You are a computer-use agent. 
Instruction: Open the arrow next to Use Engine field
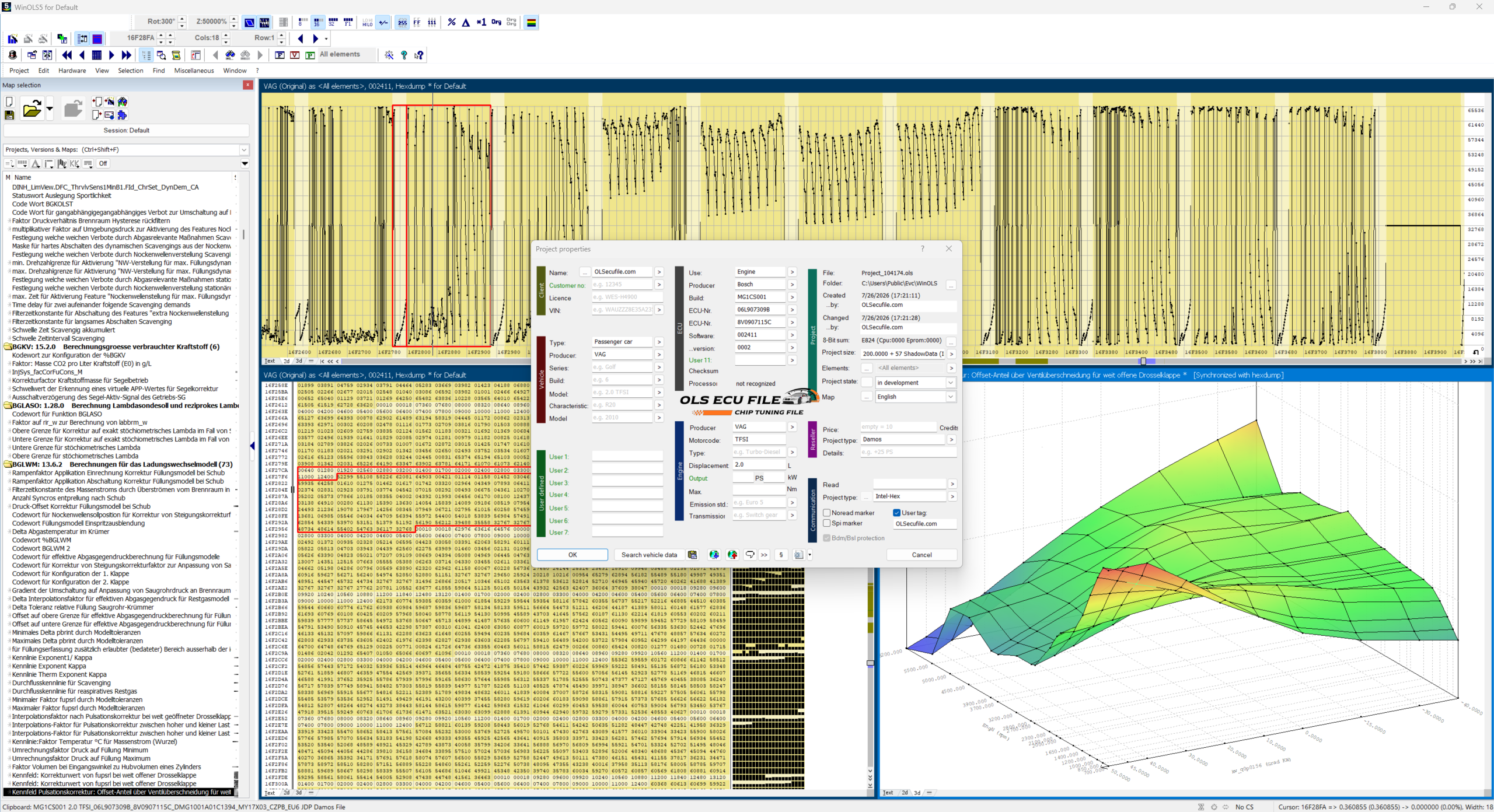coord(792,272)
